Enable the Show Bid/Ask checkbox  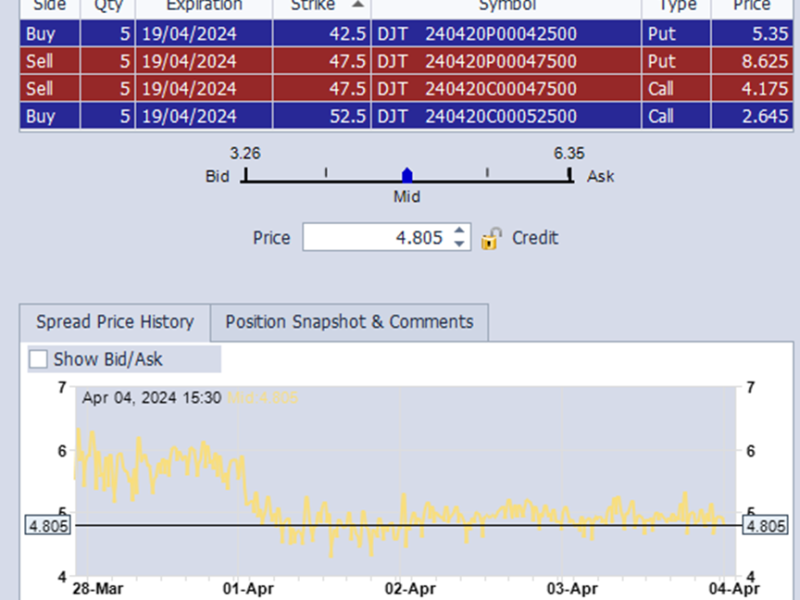click(39, 359)
